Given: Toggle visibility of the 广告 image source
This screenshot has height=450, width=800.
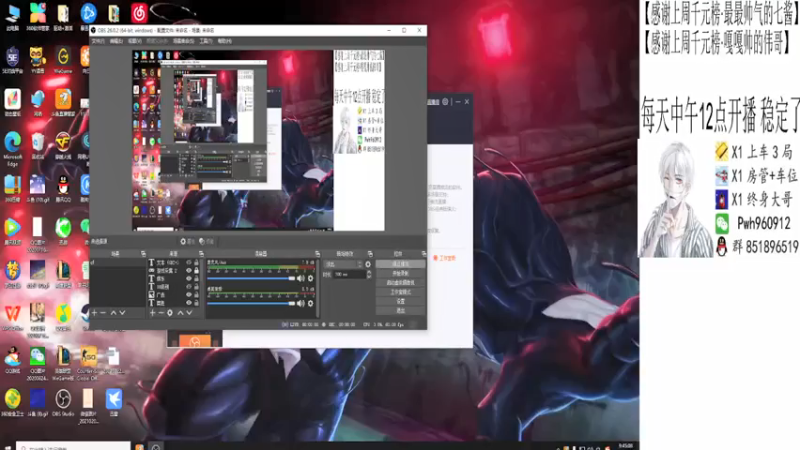Looking at the screenshot, I should click(x=189, y=295).
